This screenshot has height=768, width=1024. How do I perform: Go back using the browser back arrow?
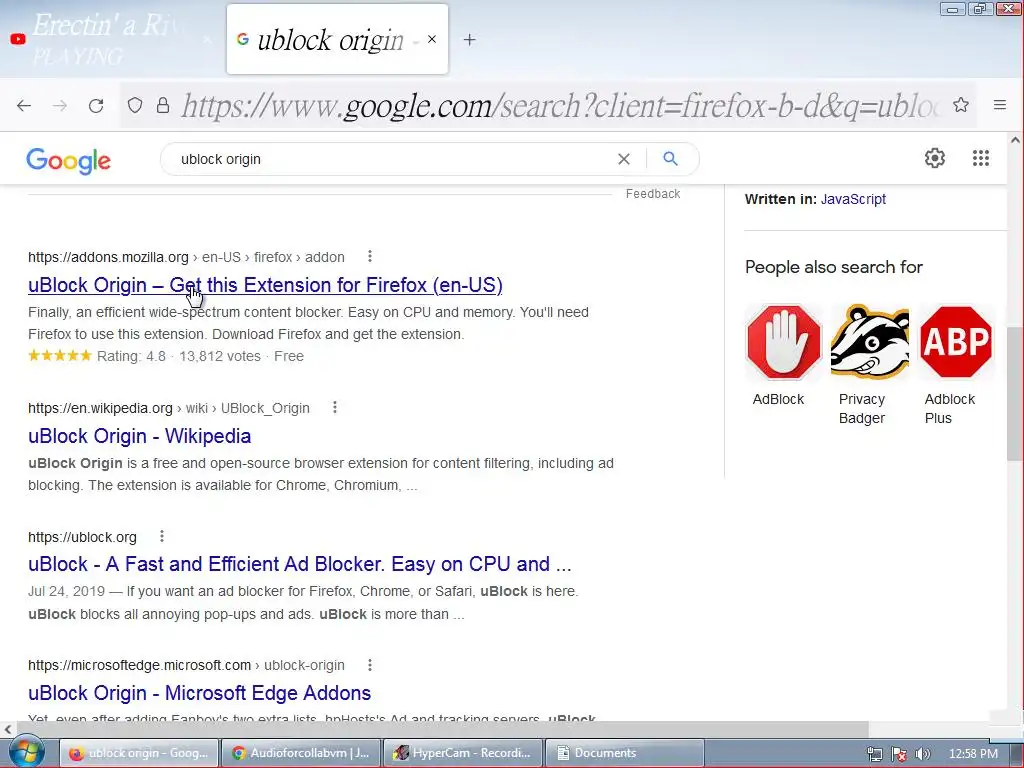24,105
